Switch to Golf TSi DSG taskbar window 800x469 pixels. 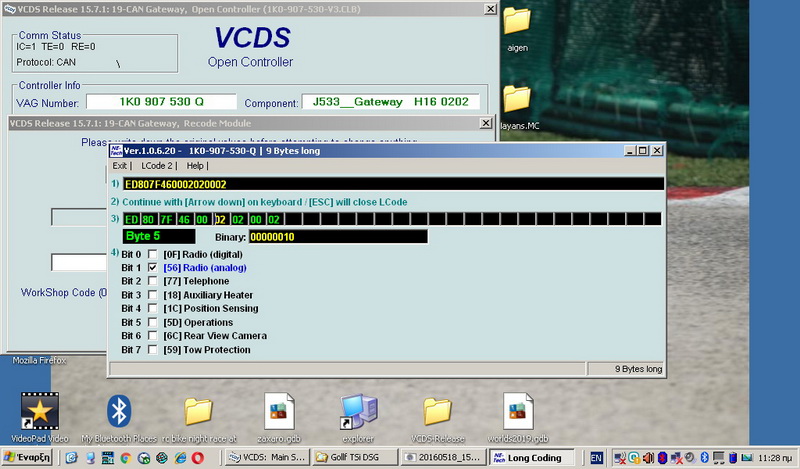[355, 457]
